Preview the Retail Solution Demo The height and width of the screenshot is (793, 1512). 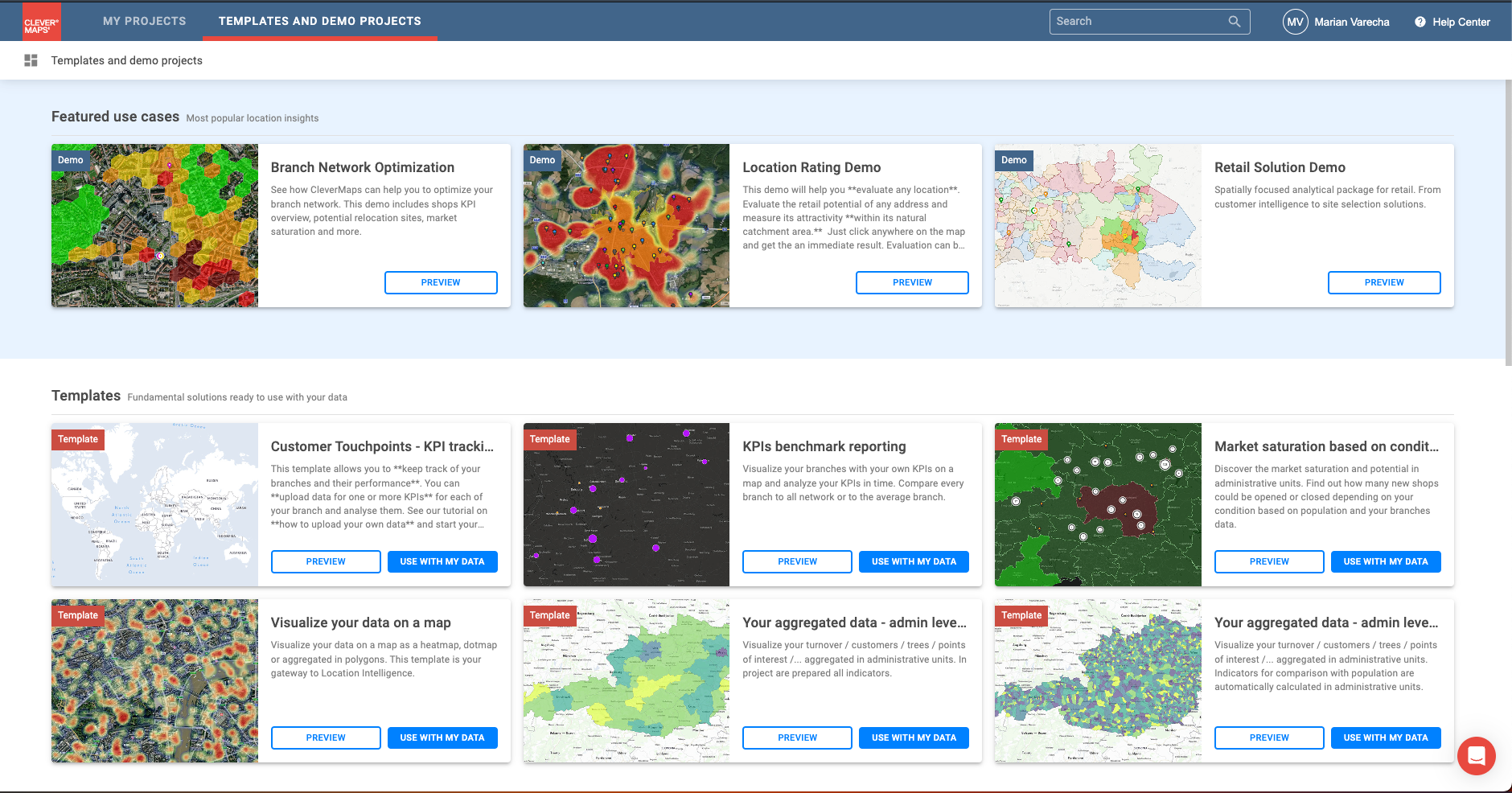1383,282
